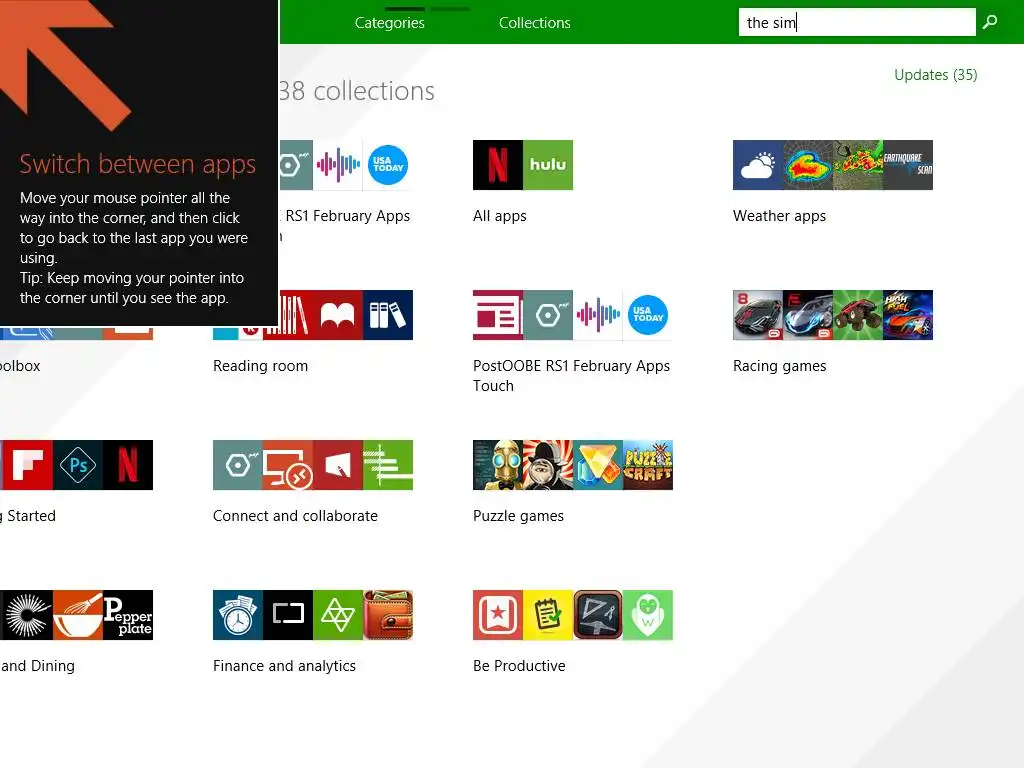
Task: Open the monster truck game tile
Action: [x=857, y=315]
